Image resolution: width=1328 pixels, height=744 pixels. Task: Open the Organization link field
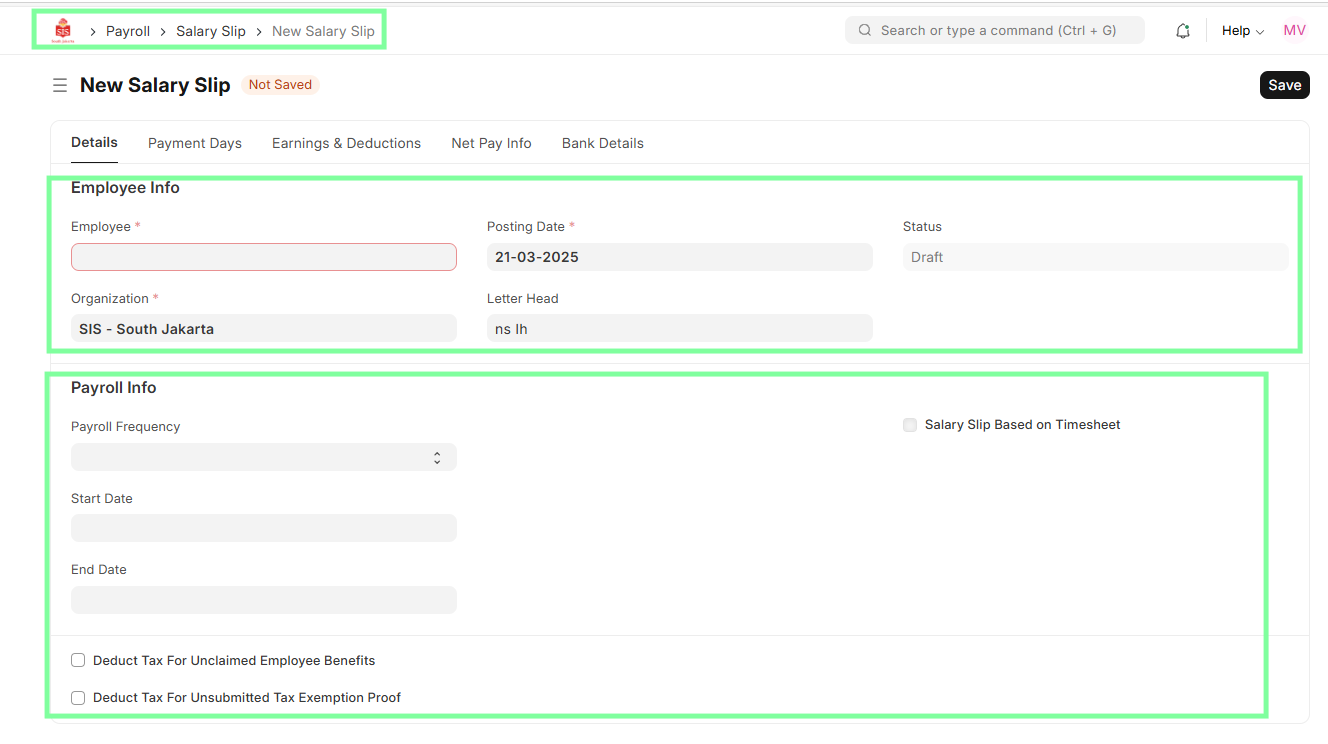coord(263,329)
